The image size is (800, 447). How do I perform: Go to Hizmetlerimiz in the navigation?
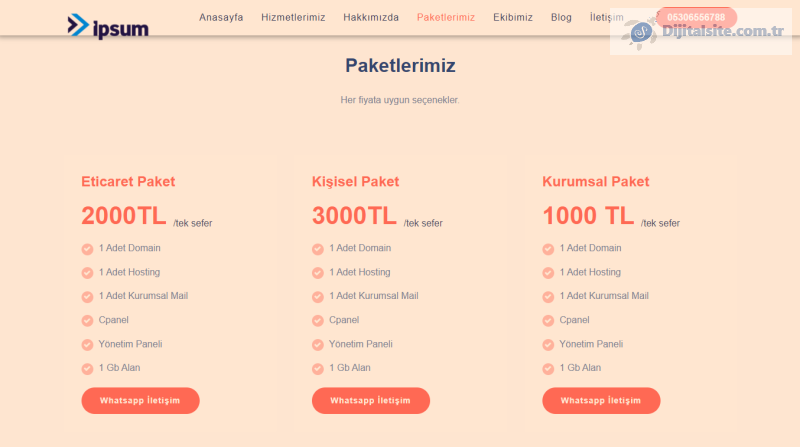[293, 18]
